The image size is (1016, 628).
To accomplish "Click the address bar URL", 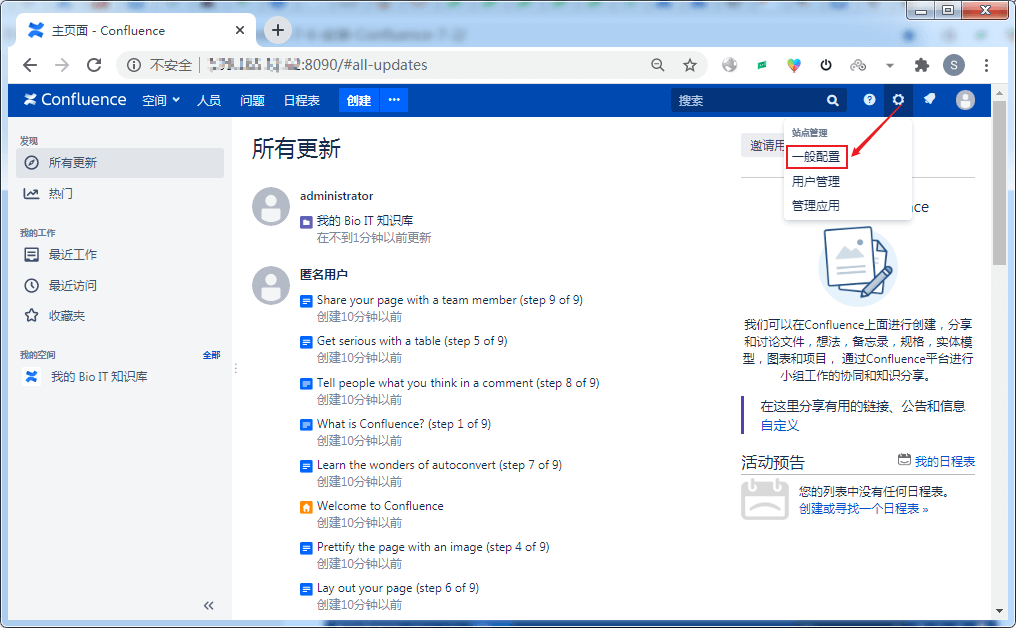I will pyautogui.click(x=318, y=65).
